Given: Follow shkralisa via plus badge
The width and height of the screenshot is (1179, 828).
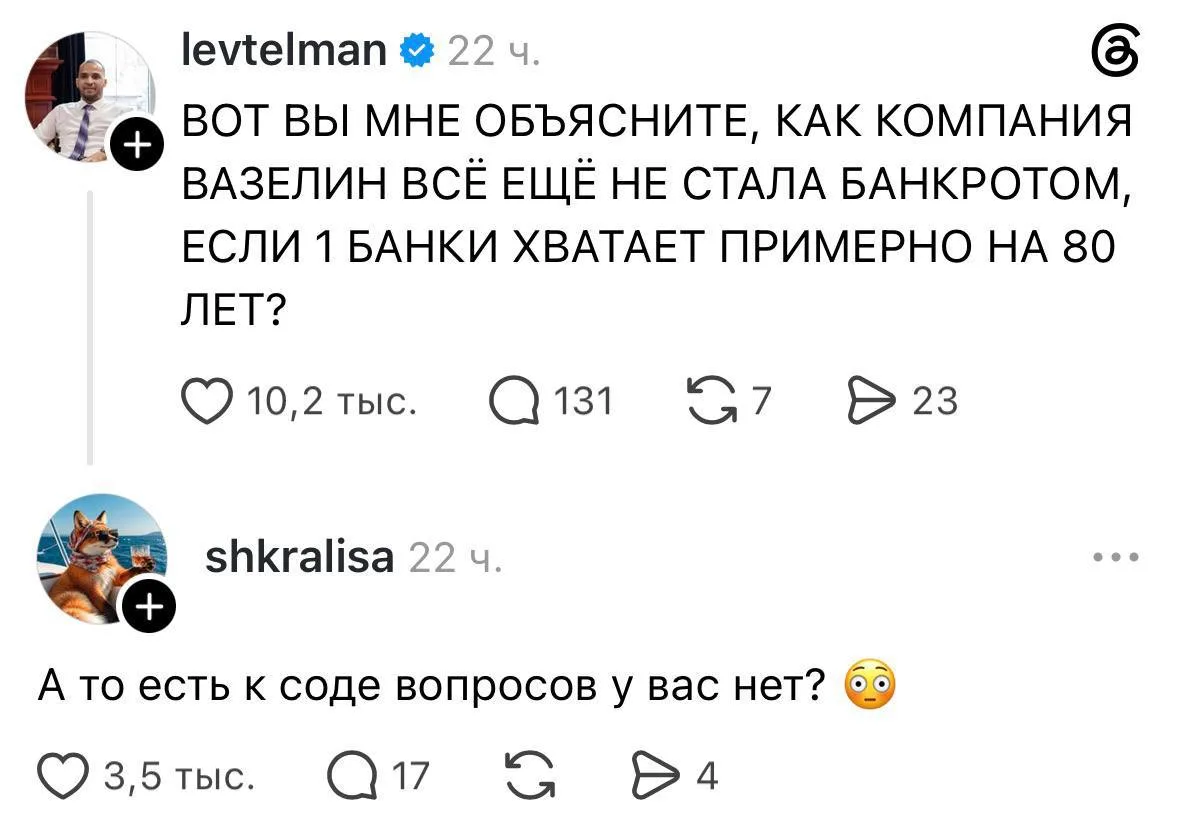Looking at the screenshot, I should (x=149, y=605).
